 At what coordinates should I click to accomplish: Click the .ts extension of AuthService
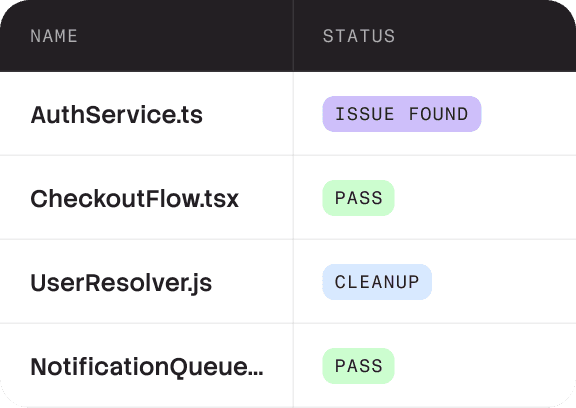190,116
